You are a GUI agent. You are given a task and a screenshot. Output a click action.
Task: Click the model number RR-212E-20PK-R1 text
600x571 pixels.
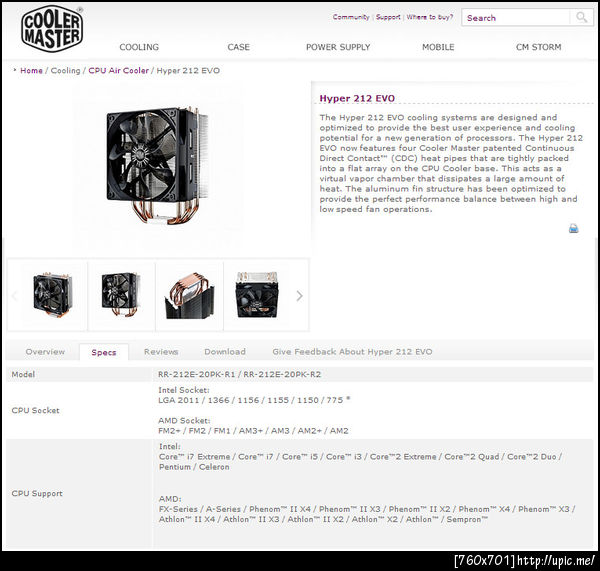(x=197, y=374)
